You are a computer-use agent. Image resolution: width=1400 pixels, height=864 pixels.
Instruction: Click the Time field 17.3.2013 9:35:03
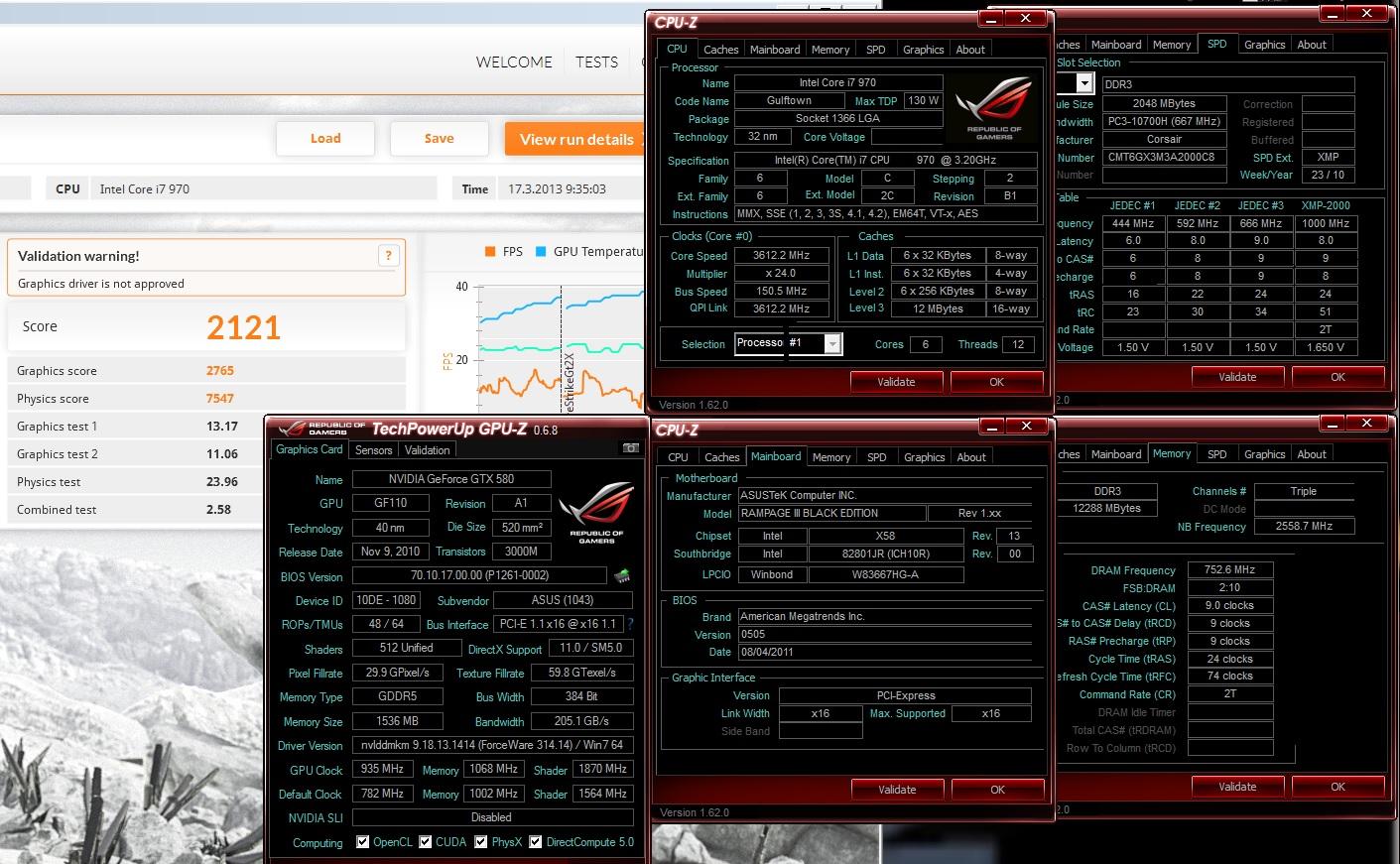pos(571,188)
